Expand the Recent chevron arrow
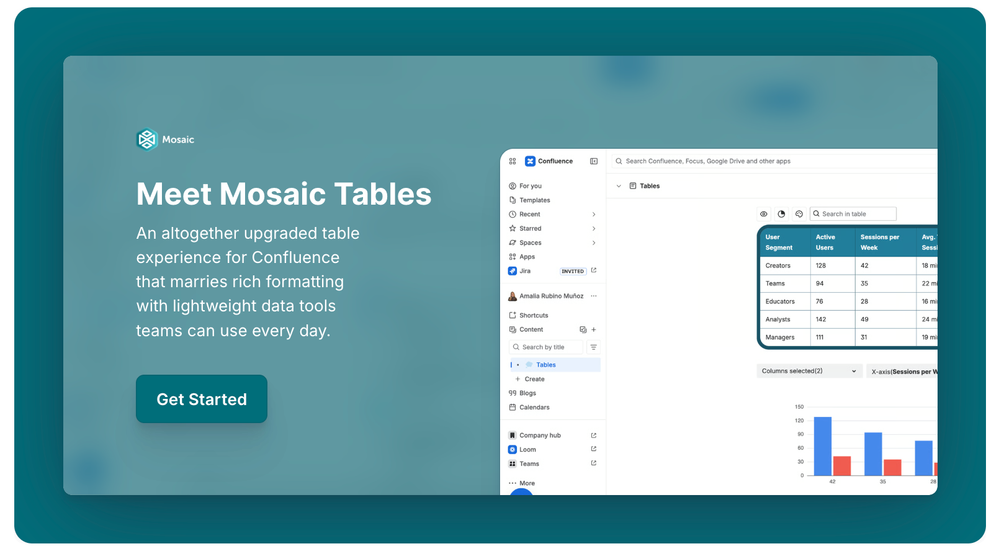The height and width of the screenshot is (557, 999). tap(594, 214)
